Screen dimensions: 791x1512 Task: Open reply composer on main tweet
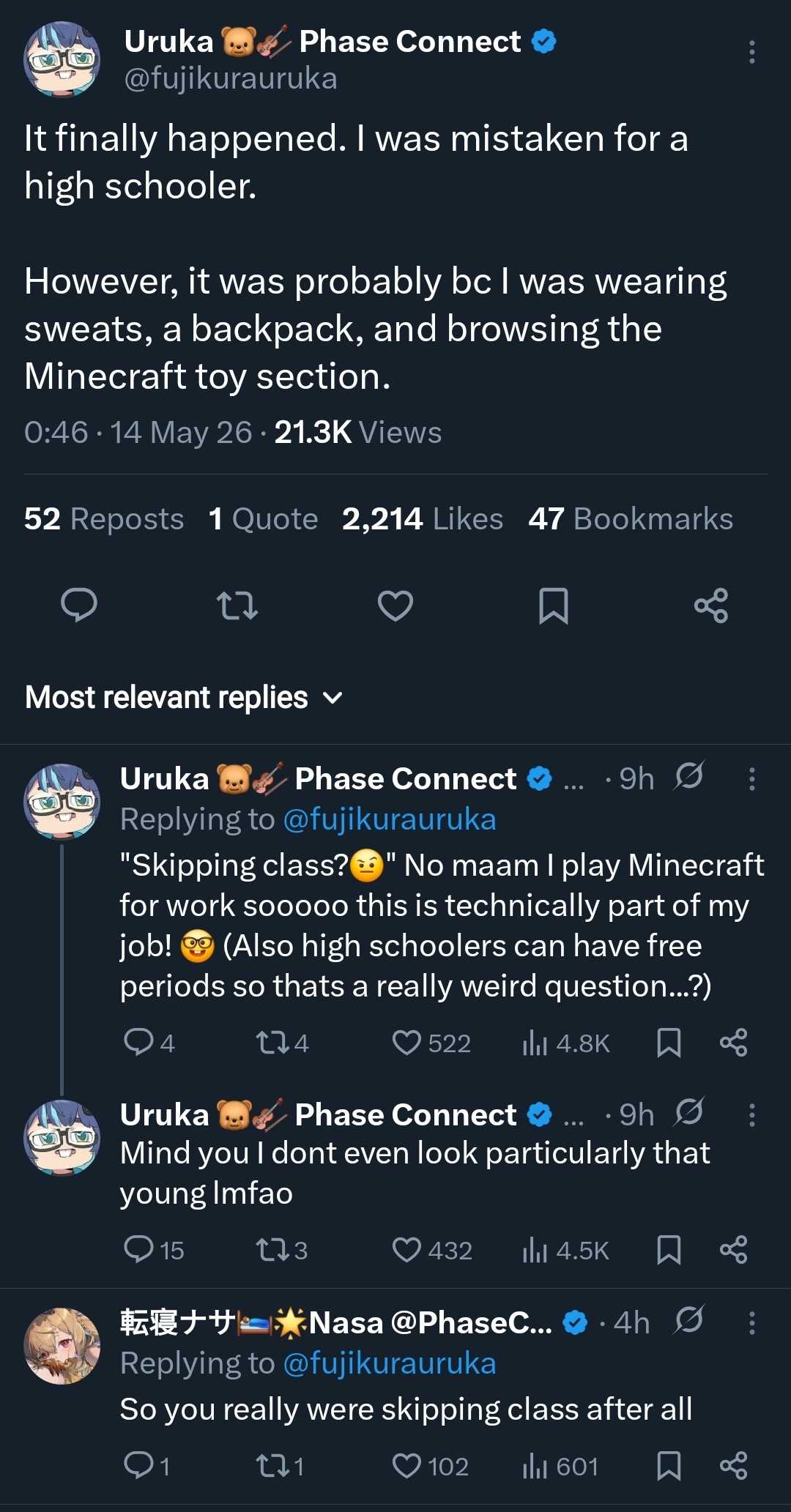point(78,606)
